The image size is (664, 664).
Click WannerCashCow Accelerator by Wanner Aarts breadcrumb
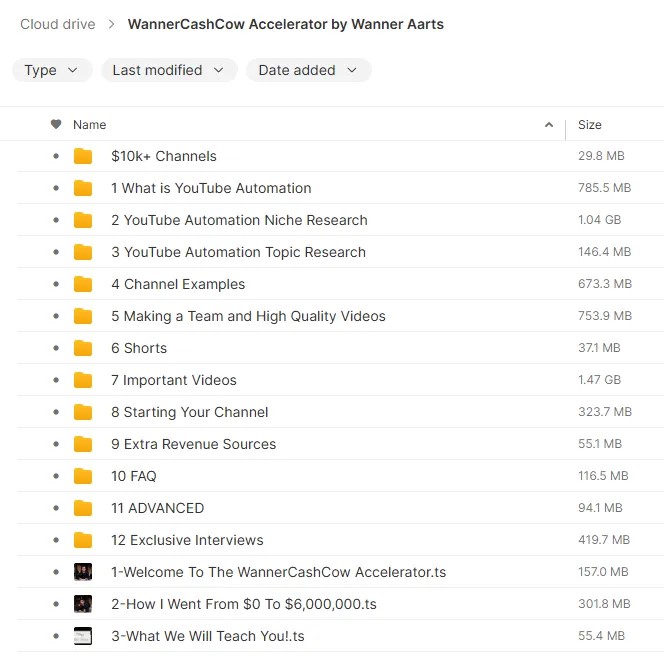286,24
